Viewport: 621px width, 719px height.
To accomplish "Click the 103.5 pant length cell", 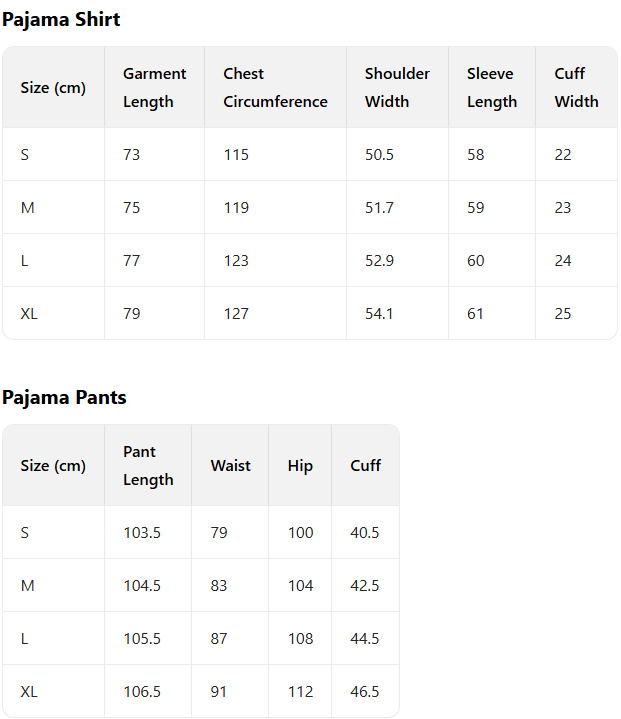I will tap(142, 532).
